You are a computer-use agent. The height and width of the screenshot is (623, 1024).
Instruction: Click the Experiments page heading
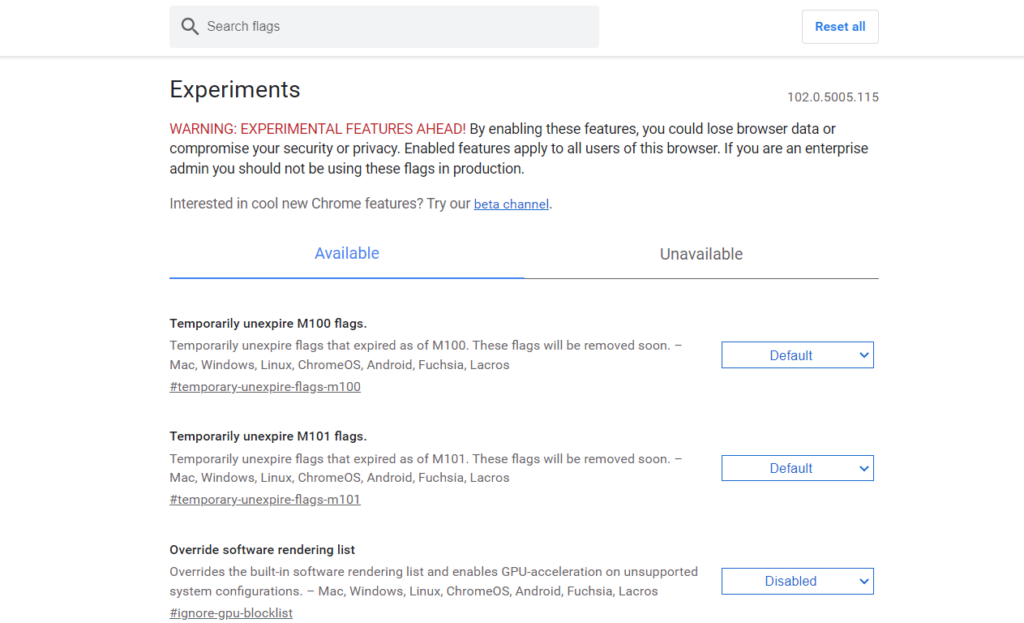coord(235,89)
